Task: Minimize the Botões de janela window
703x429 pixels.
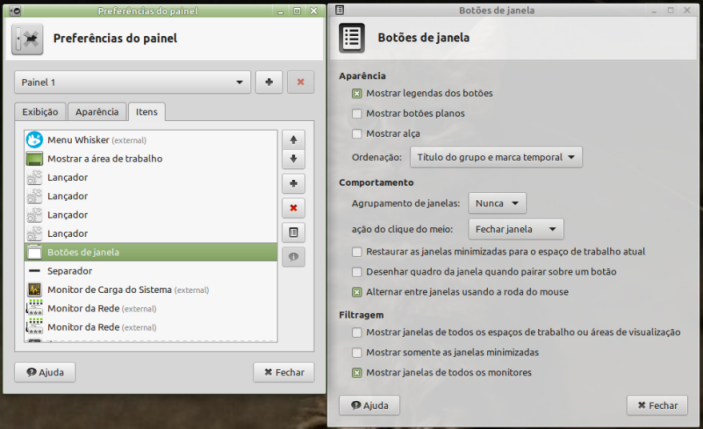Action: [x=654, y=10]
